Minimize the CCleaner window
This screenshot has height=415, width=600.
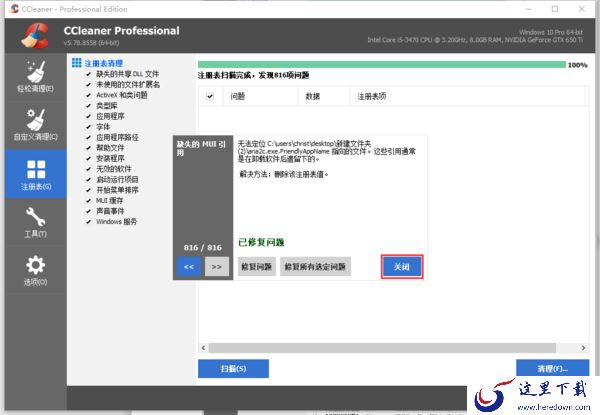[529, 9]
